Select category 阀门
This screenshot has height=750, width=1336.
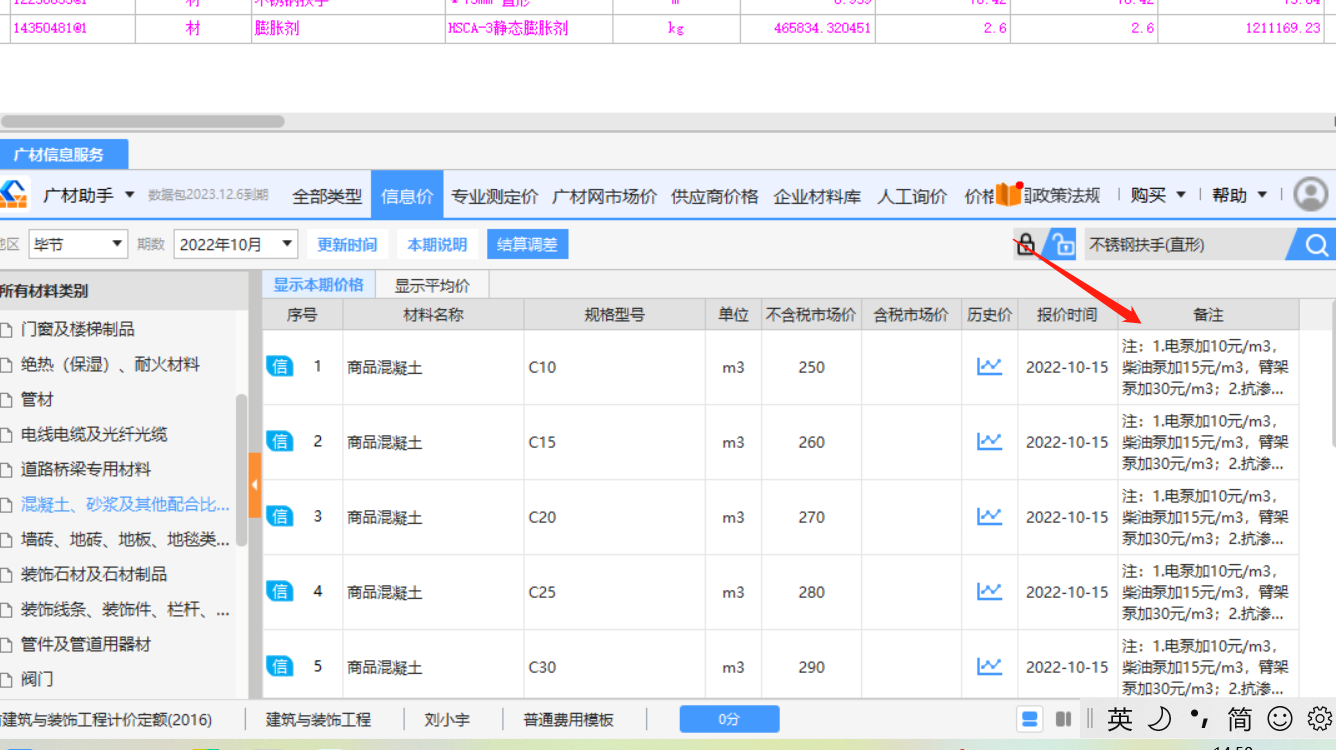click(x=37, y=679)
